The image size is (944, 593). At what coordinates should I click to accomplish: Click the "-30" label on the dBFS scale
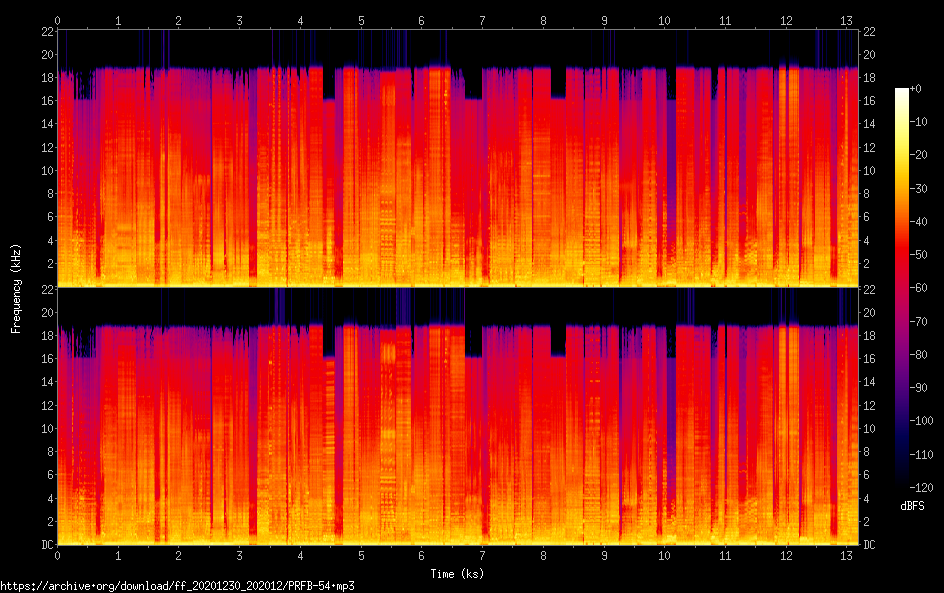click(x=918, y=188)
